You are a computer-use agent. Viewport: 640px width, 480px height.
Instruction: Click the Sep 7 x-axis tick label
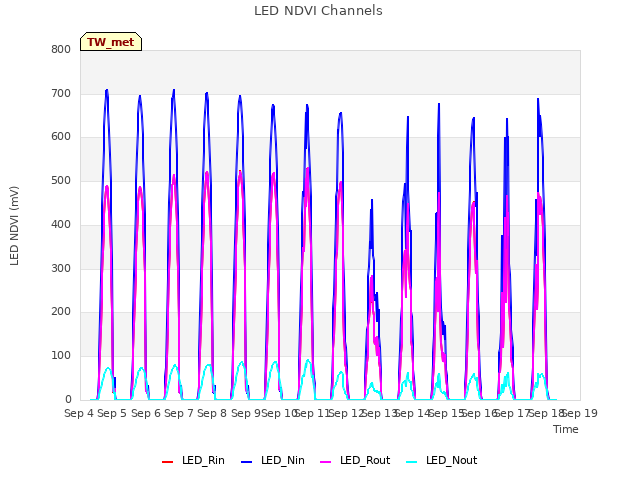point(179,413)
